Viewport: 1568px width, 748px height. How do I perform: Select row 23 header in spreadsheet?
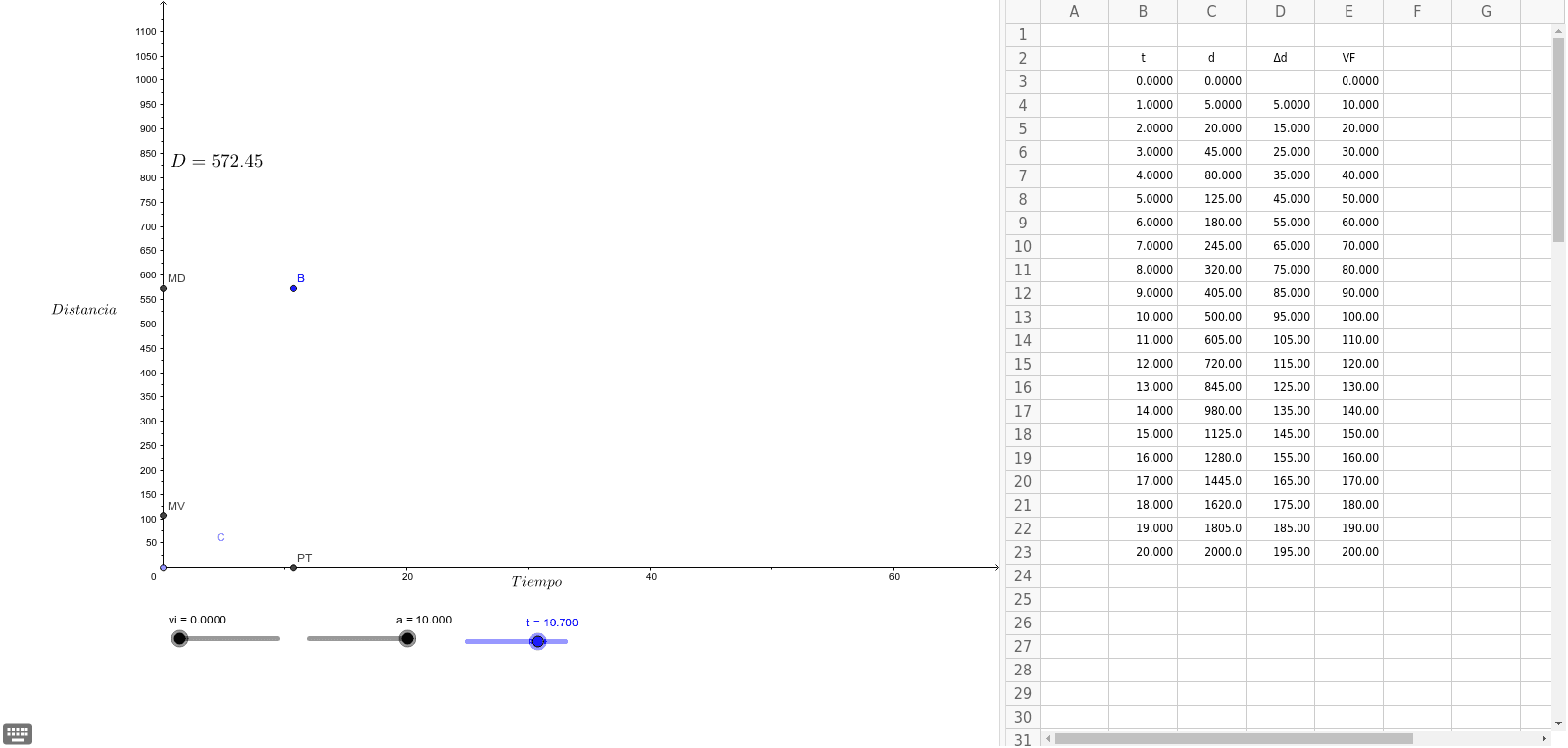click(1023, 552)
